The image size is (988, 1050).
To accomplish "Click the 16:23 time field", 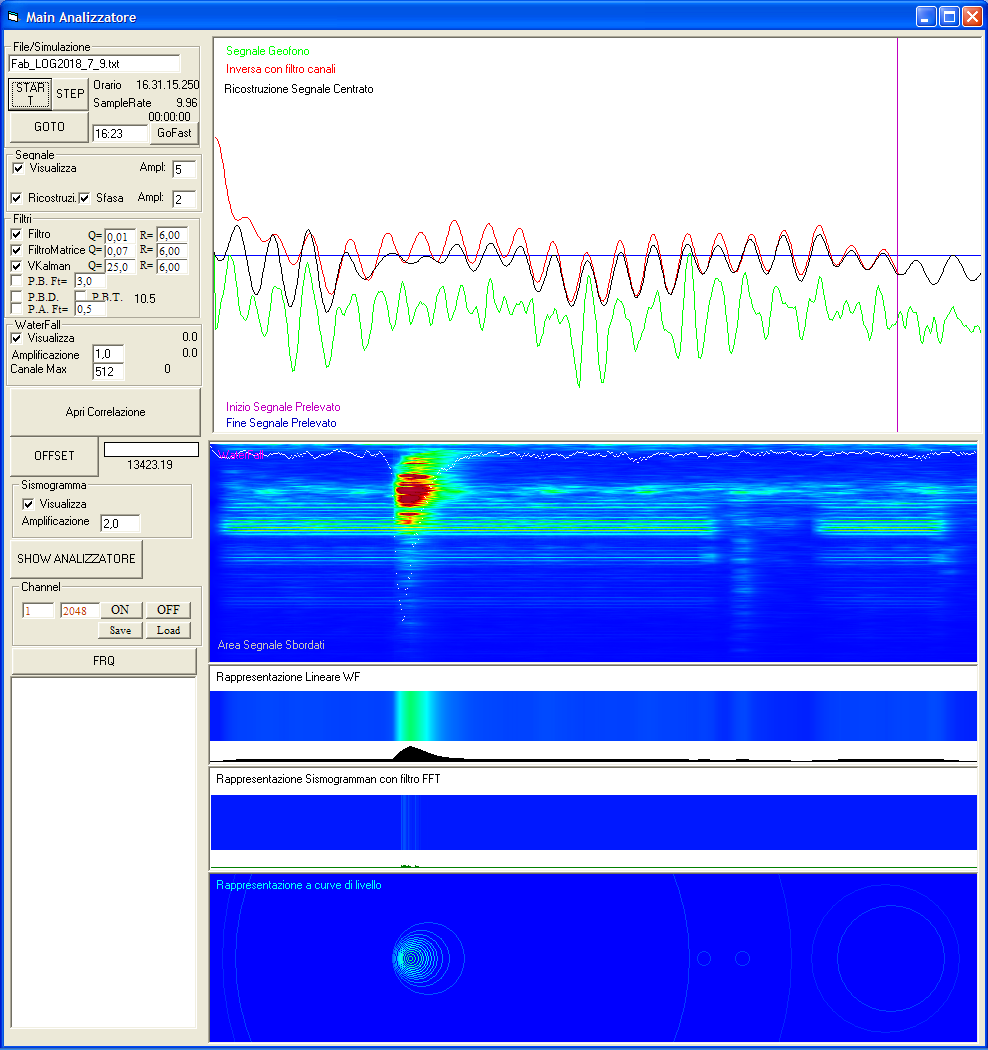I will pos(120,133).
